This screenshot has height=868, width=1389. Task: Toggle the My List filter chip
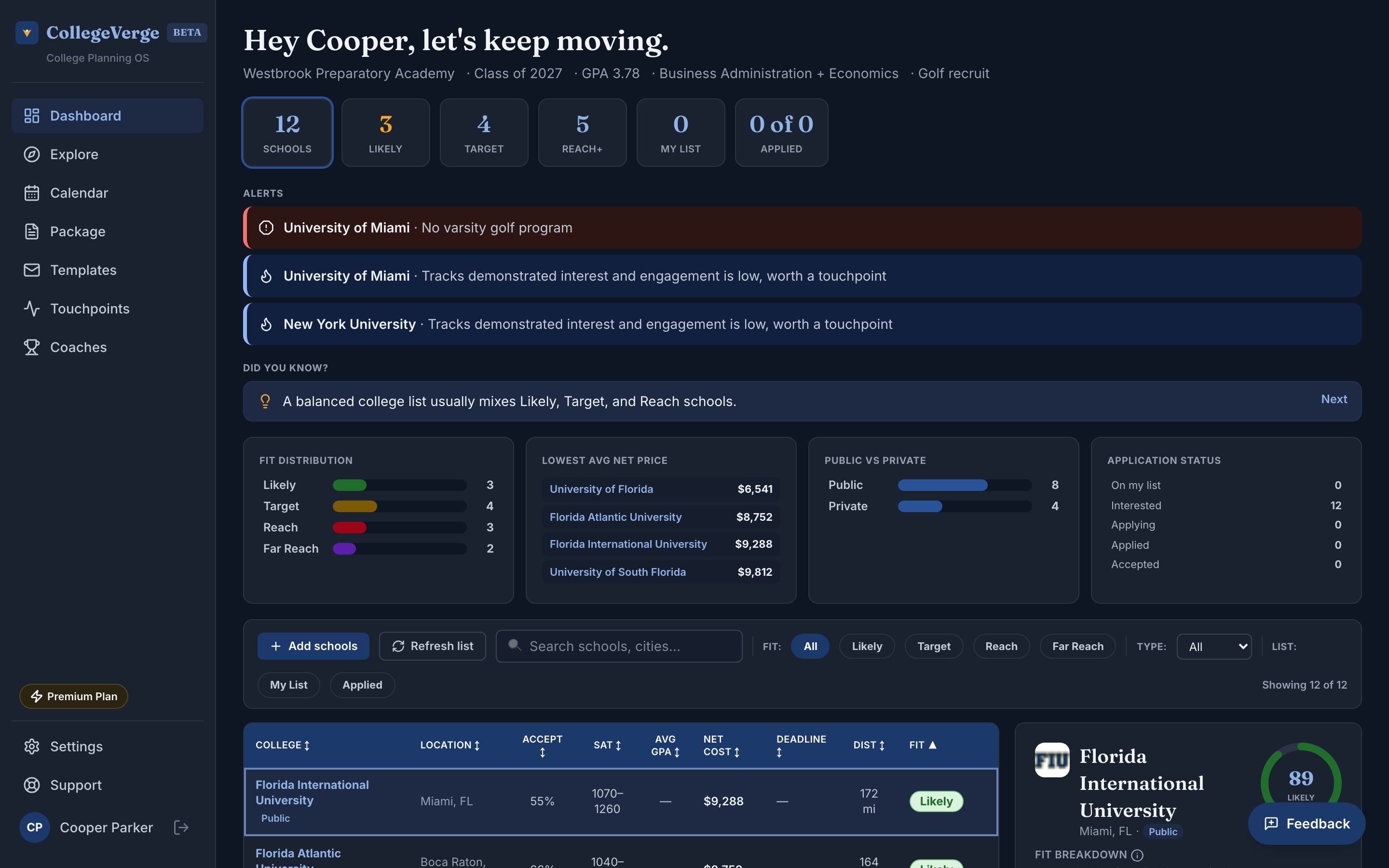tap(289, 685)
